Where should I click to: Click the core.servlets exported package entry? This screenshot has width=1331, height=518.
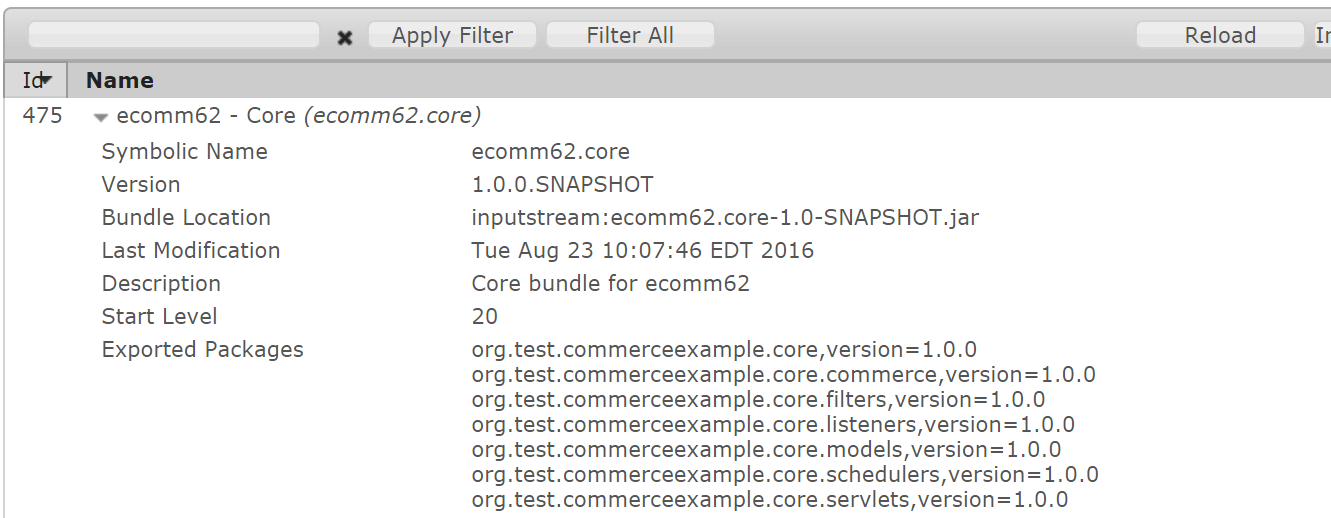point(769,500)
